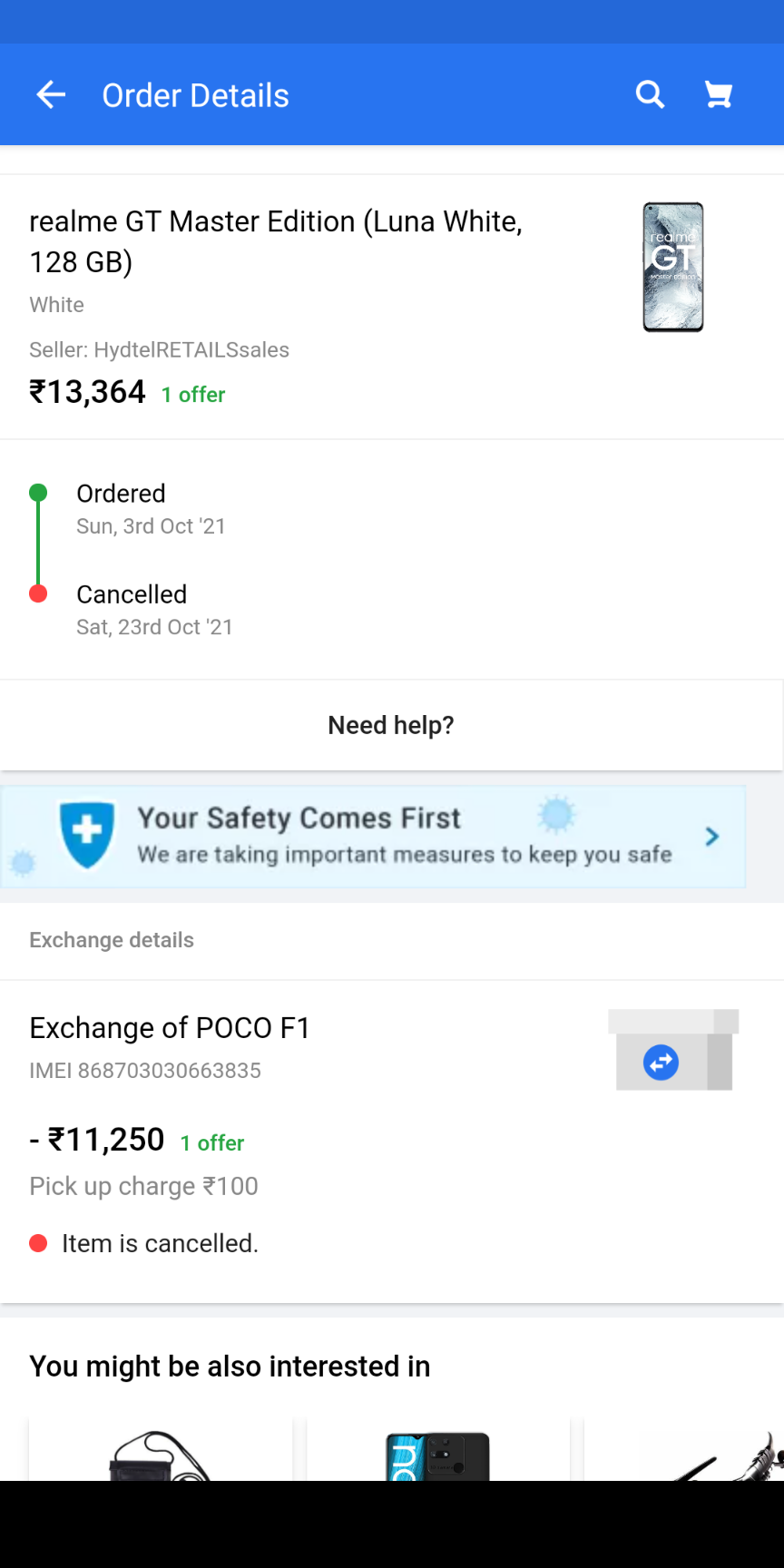
Task: Tap the exchange box swap icon
Action: click(x=661, y=1062)
